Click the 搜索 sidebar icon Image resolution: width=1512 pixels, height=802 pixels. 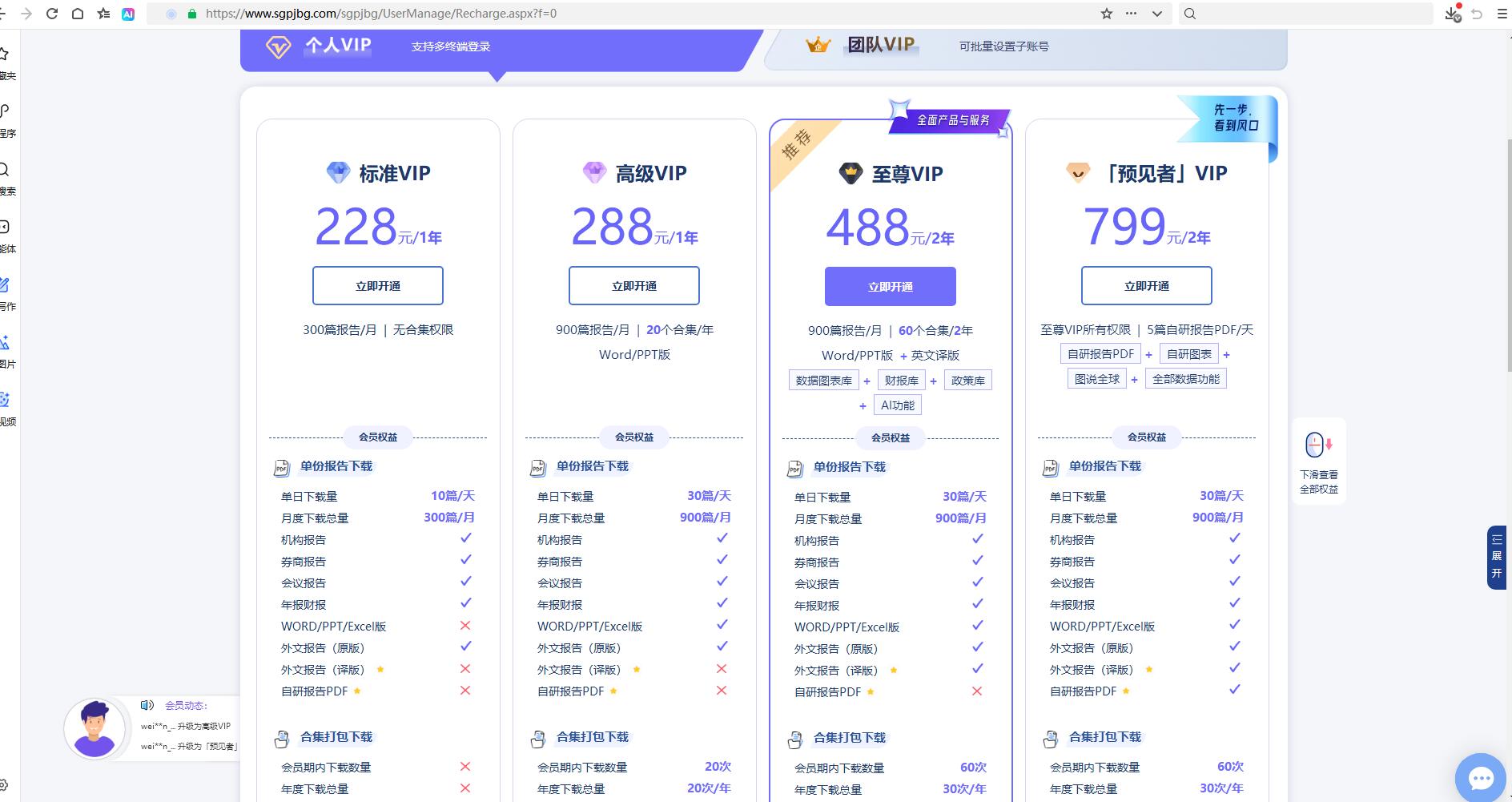coord(6,169)
